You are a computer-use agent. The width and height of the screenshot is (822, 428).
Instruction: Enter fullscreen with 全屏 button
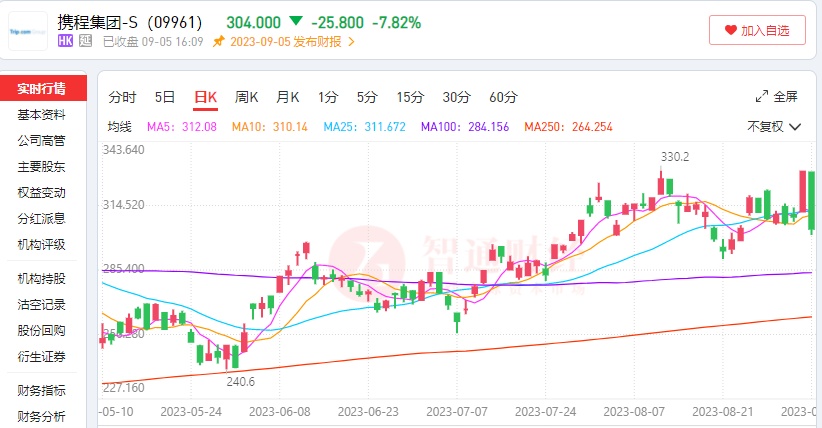click(776, 97)
